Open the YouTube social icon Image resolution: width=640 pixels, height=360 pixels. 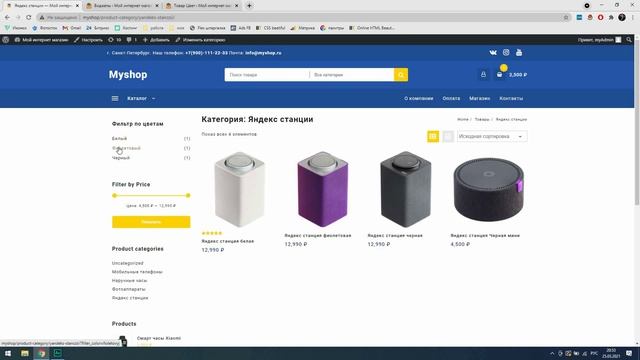coord(519,52)
